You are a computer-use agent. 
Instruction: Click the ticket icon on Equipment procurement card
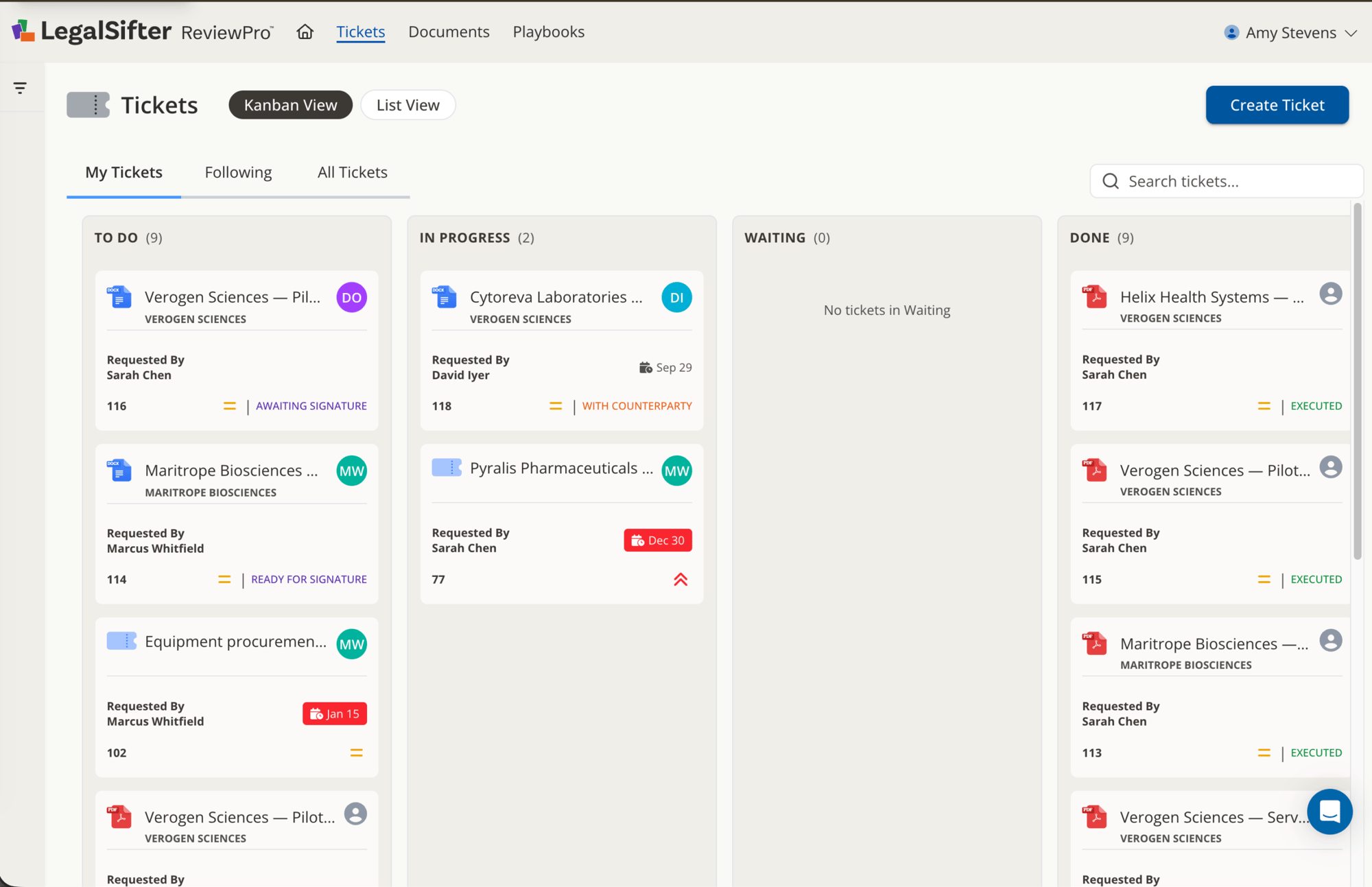click(121, 641)
